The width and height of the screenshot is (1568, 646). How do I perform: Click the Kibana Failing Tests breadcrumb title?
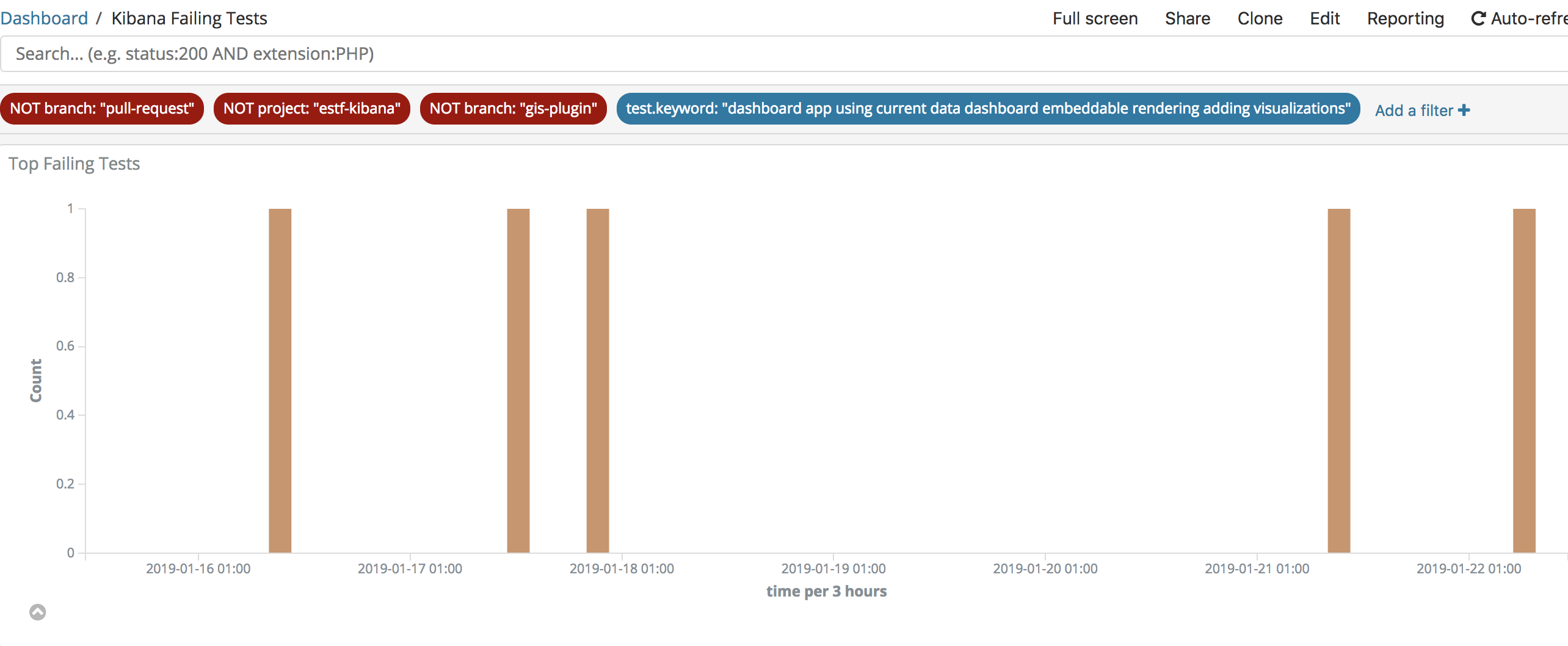(x=189, y=18)
